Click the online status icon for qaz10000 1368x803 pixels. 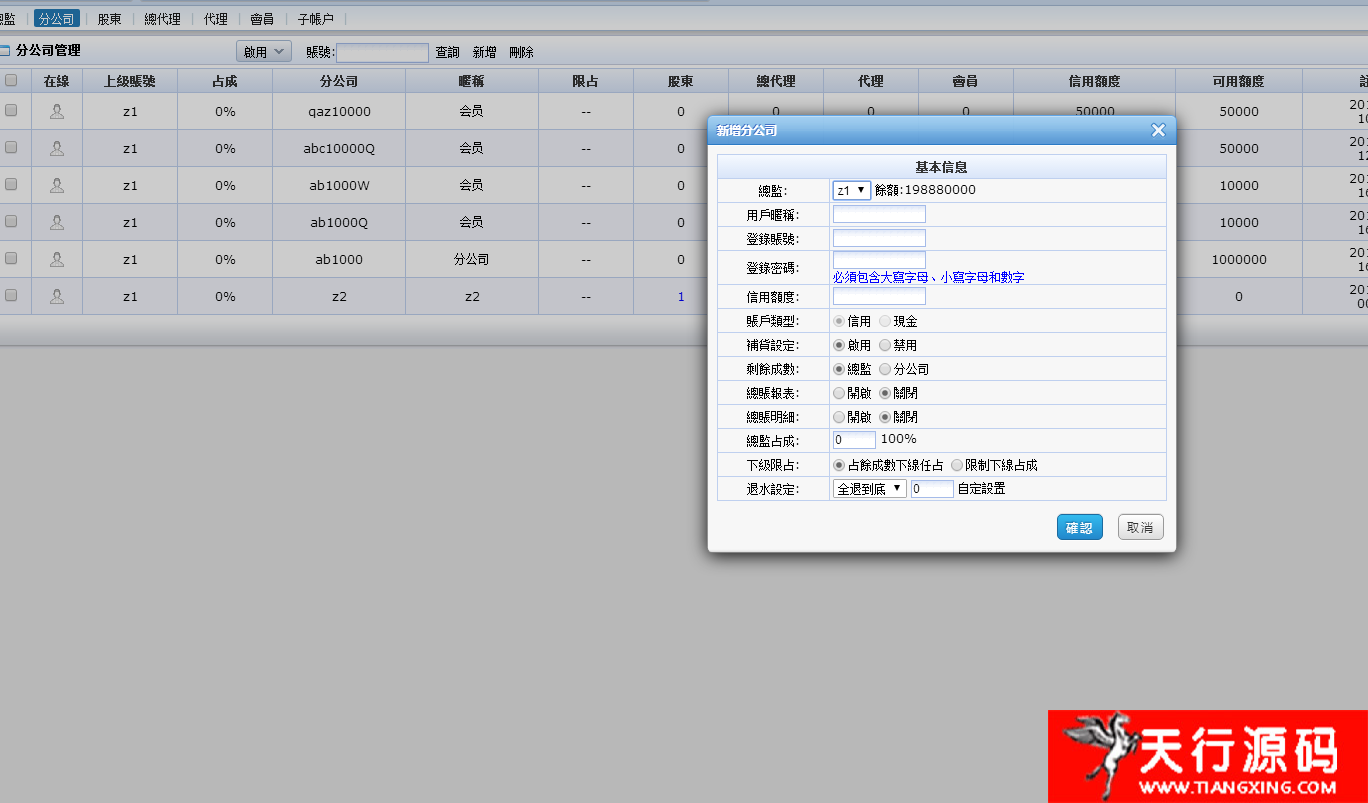pyautogui.click(x=57, y=111)
